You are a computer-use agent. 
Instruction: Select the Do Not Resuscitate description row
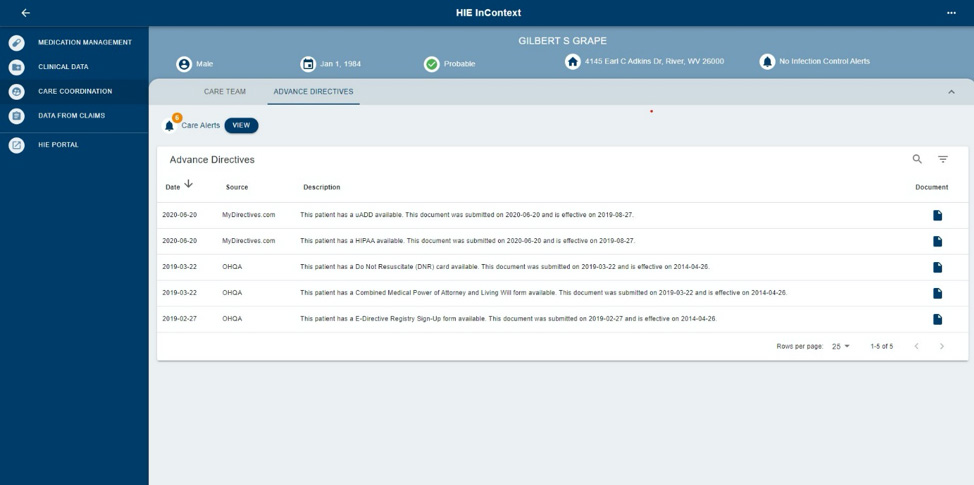point(504,266)
